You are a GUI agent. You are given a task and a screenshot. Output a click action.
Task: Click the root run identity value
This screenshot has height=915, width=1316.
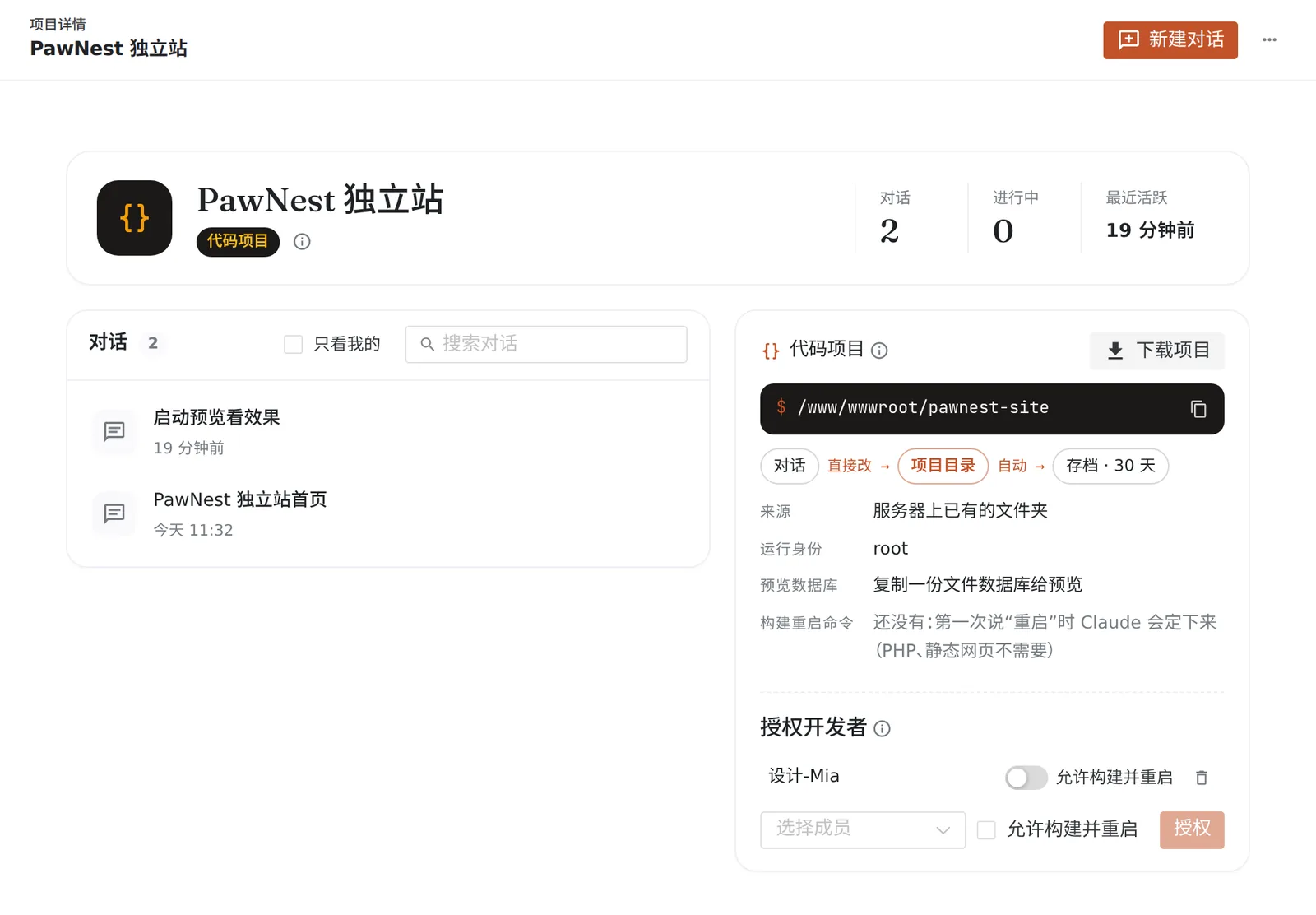pos(890,549)
